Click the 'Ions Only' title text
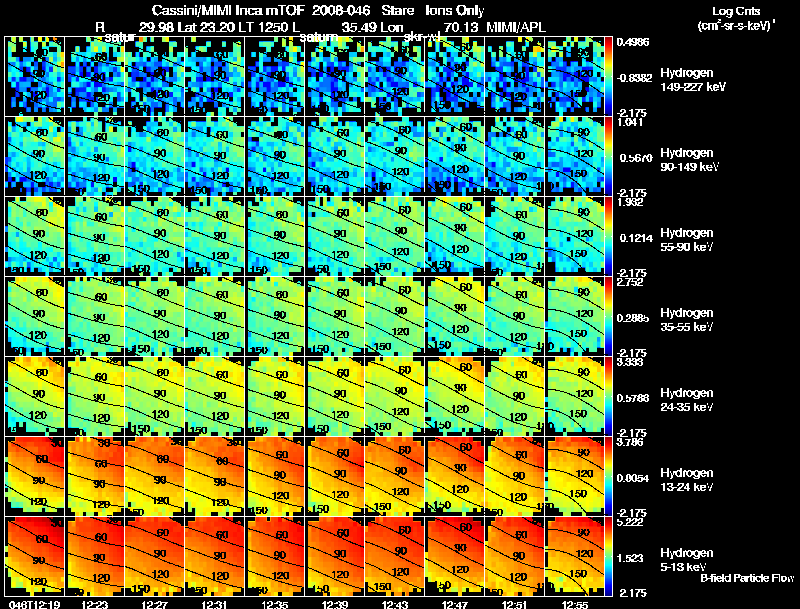The image size is (800, 609). pos(455,11)
